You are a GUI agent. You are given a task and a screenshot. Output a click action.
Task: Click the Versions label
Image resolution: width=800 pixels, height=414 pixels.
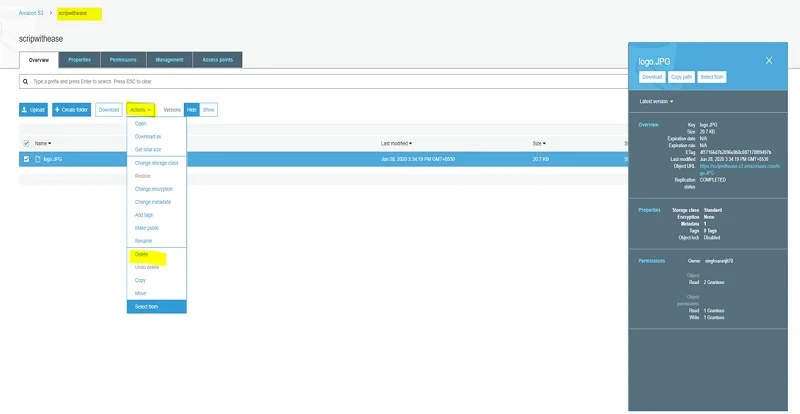tap(172, 110)
